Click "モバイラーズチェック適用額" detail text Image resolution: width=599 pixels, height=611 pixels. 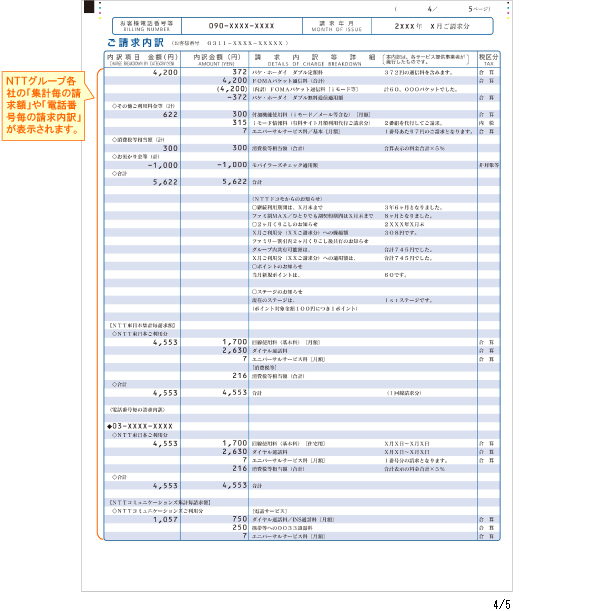point(285,166)
